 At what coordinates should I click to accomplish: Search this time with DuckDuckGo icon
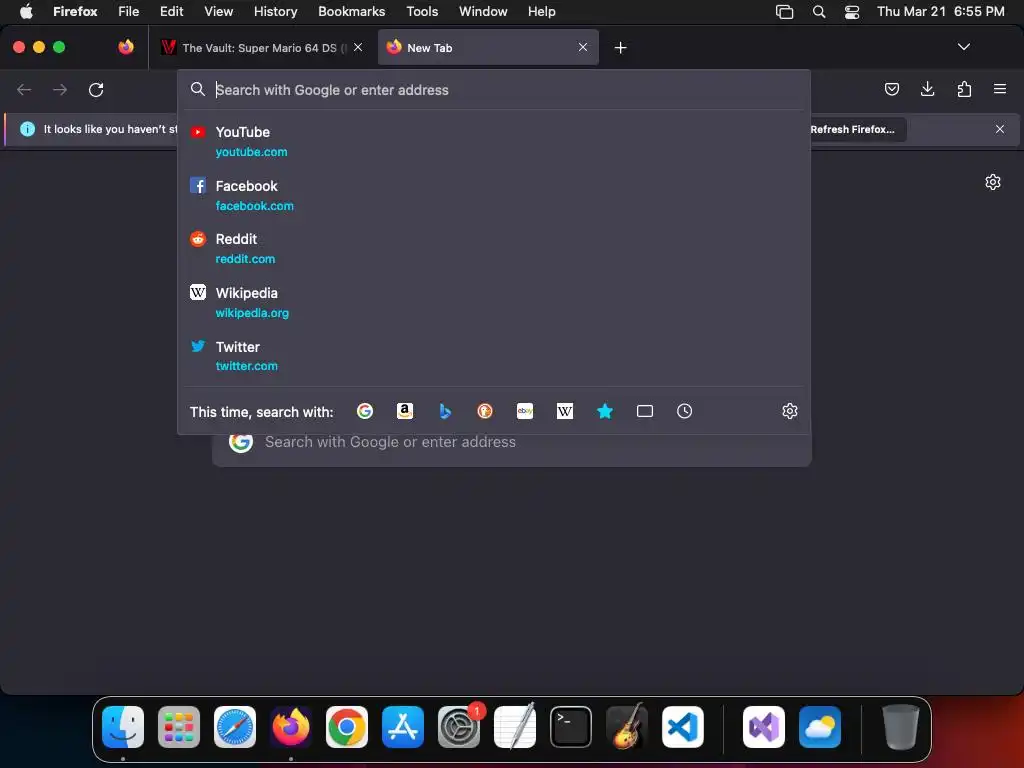[485, 411]
